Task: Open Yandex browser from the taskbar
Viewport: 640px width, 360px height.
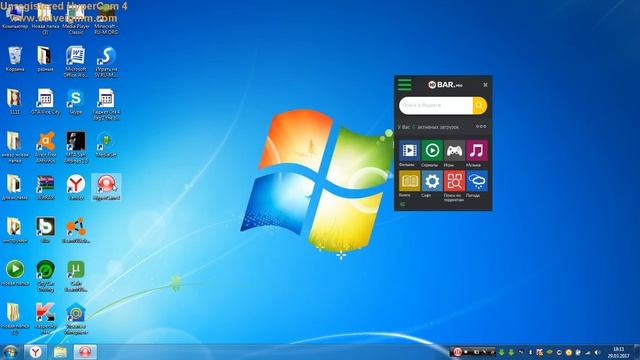Action: [36, 352]
